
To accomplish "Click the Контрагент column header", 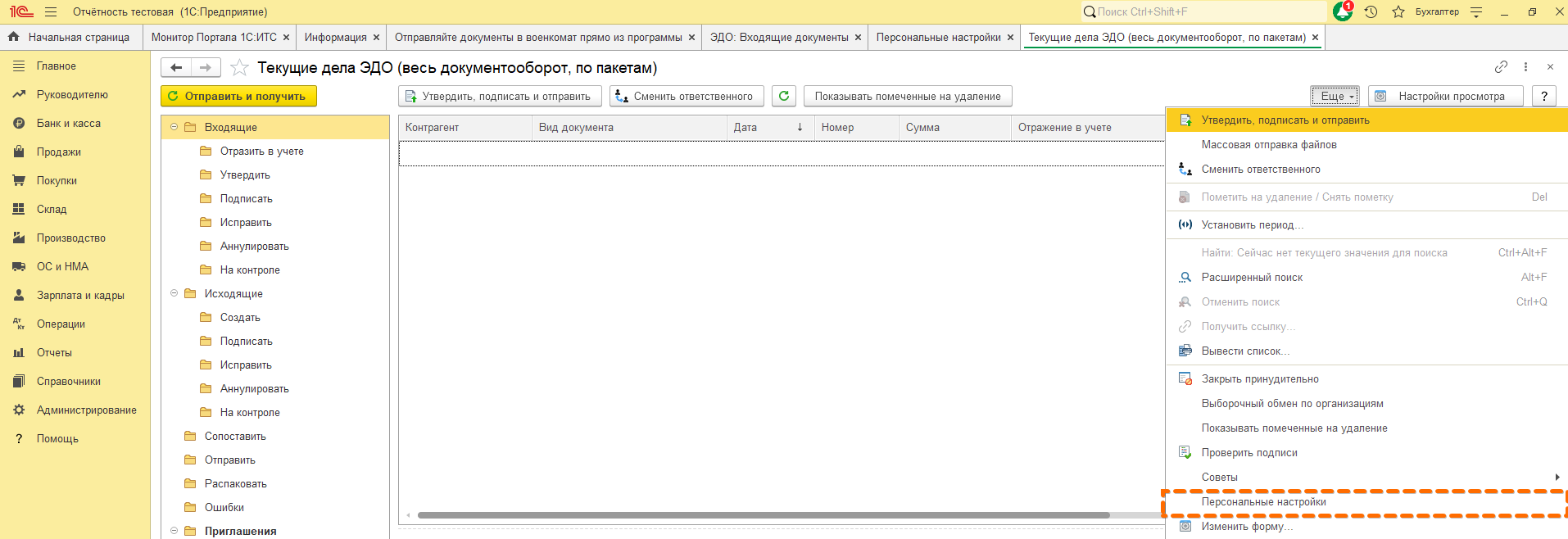I will (x=465, y=127).
